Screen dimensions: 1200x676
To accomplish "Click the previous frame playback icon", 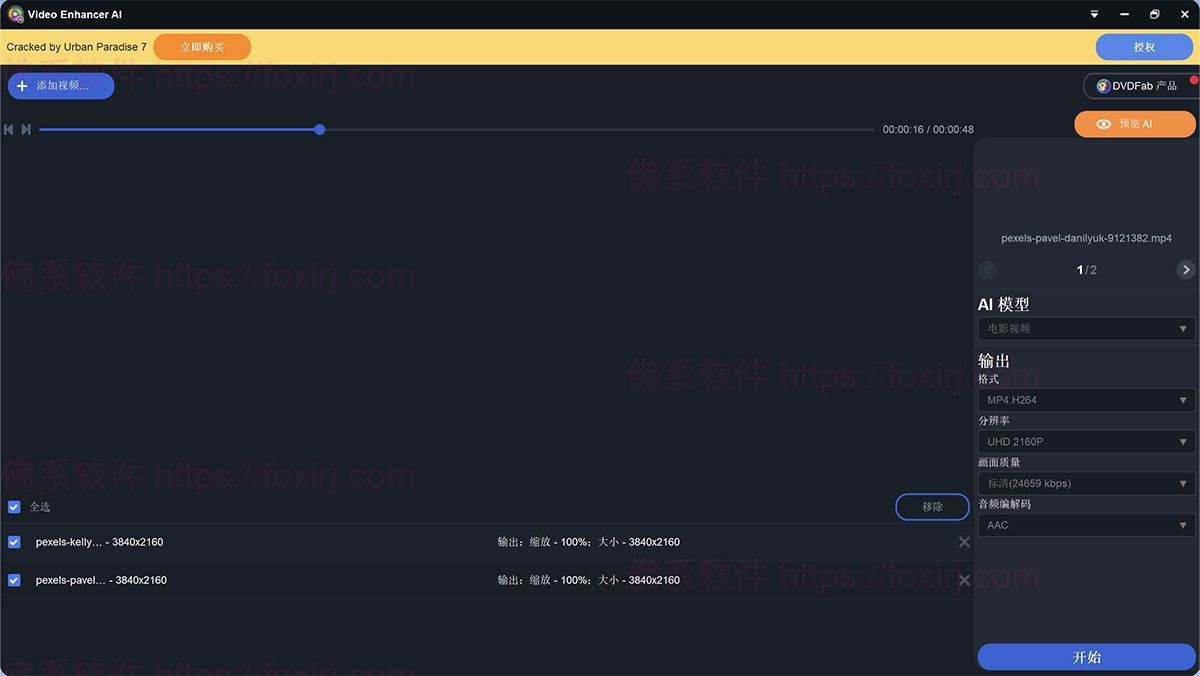I will pyautogui.click(x=9, y=129).
